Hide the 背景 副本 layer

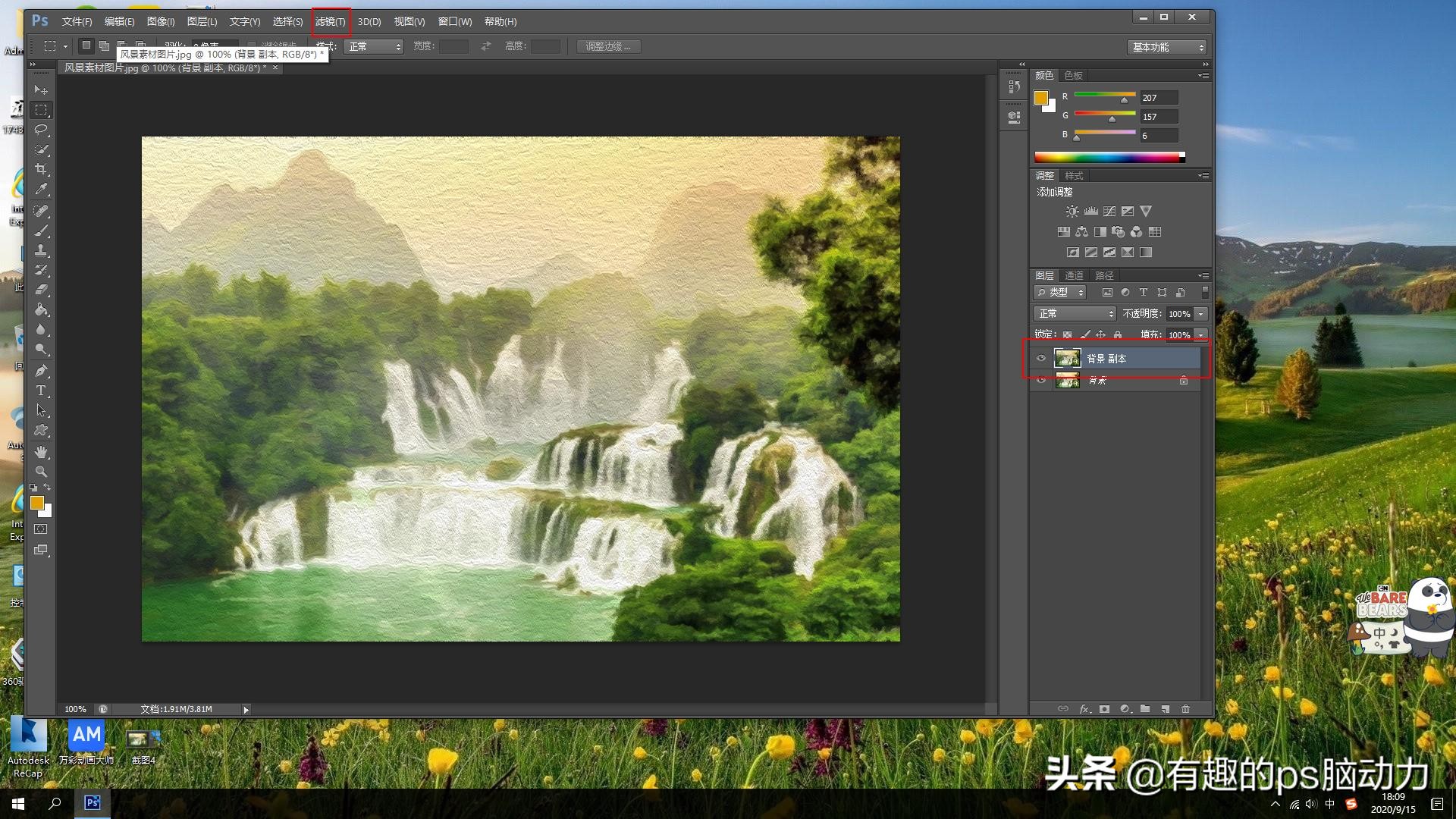coord(1041,359)
